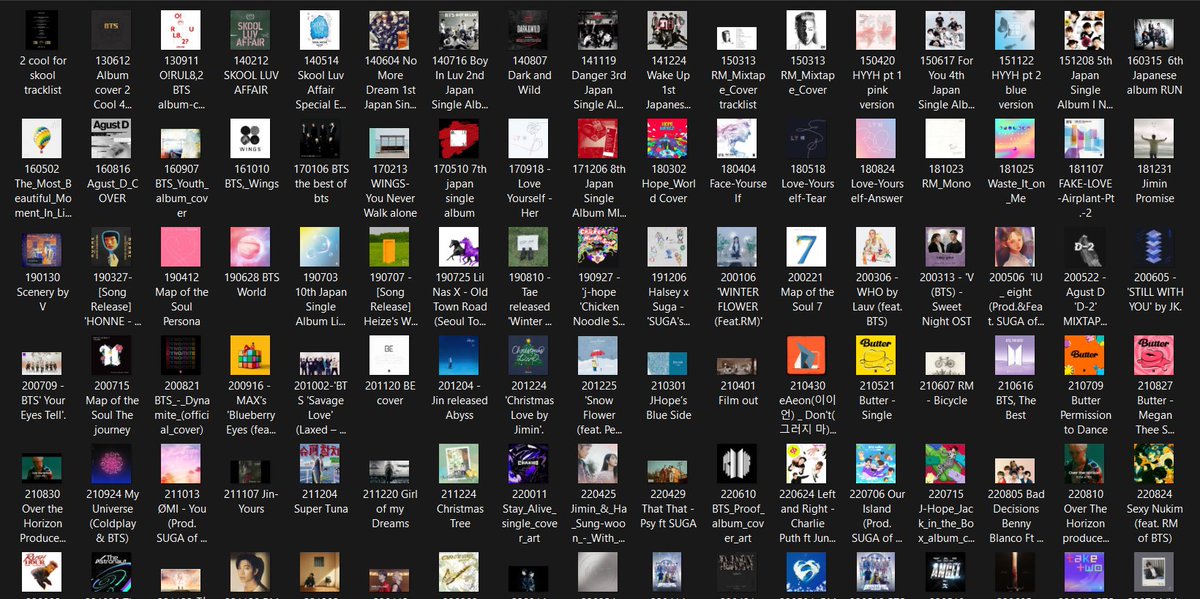Image resolution: width=1200 pixels, height=599 pixels.
Task: Select the 190725 Lil Nas X Old Town Road thumbnail
Action: (x=459, y=247)
